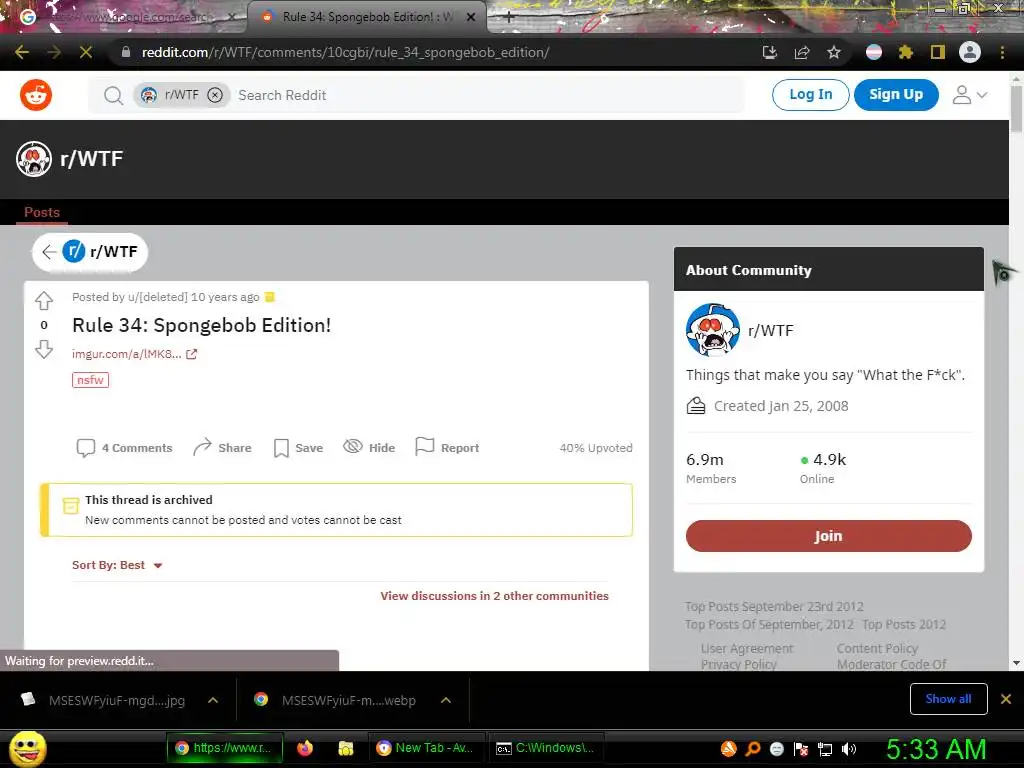Close the Rule 34 Spongebob Edition tab
The image size is (1024, 768).
click(470, 17)
